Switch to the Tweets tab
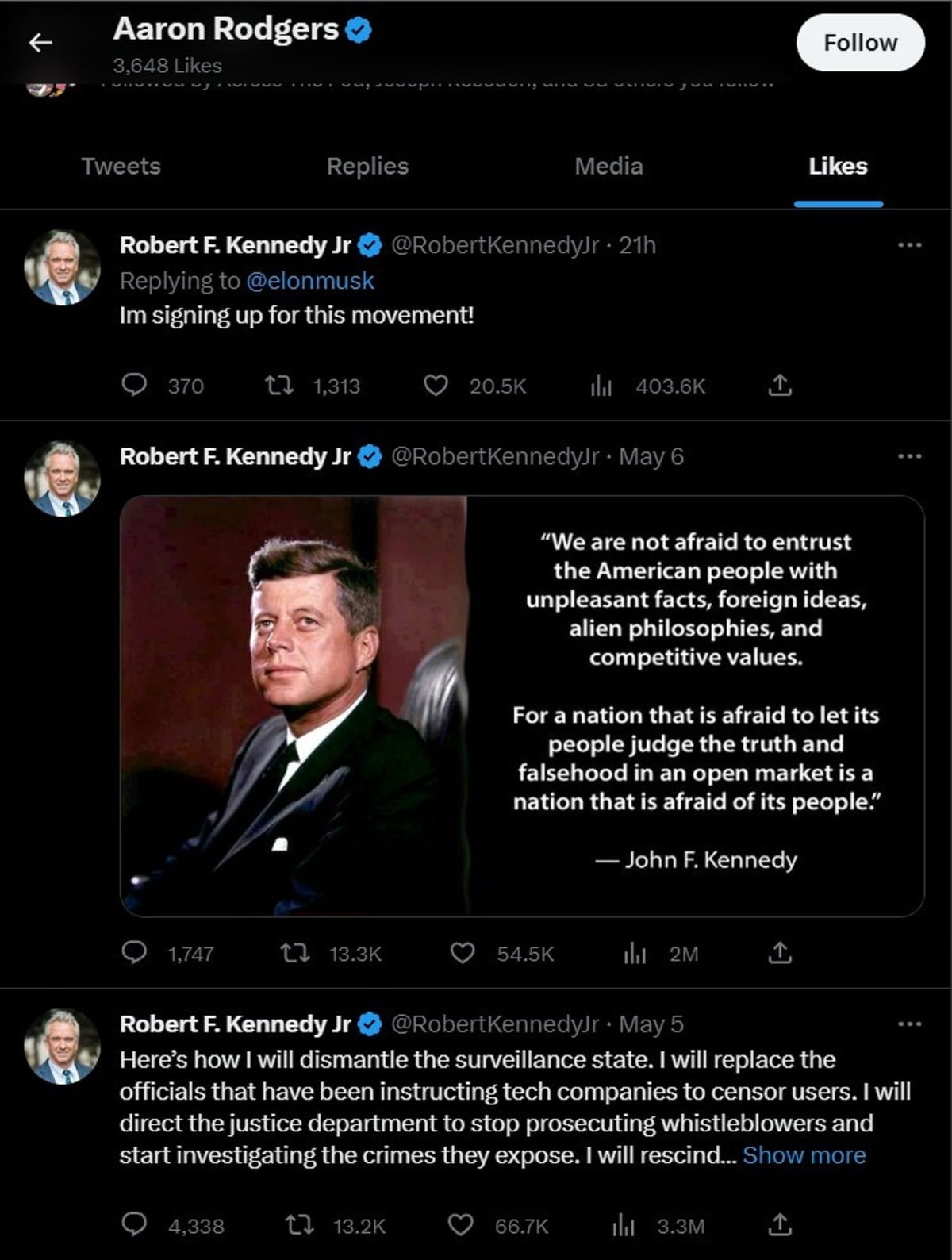The height and width of the screenshot is (1260, 952). pos(121,167)
